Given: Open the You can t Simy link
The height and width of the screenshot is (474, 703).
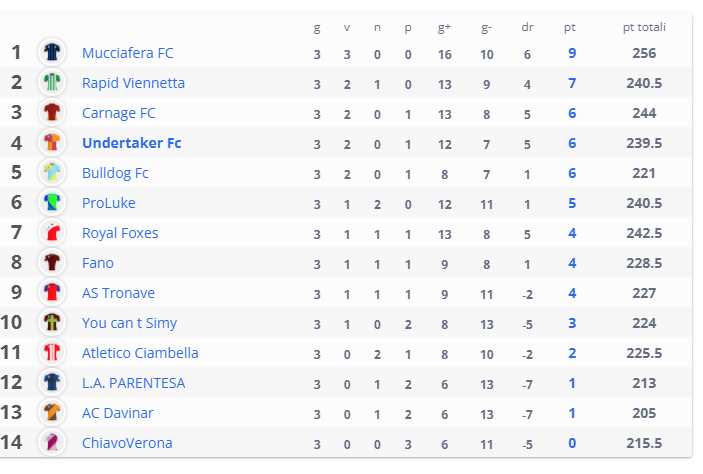Looking at the screenshot, I should (x=129, y=323).
